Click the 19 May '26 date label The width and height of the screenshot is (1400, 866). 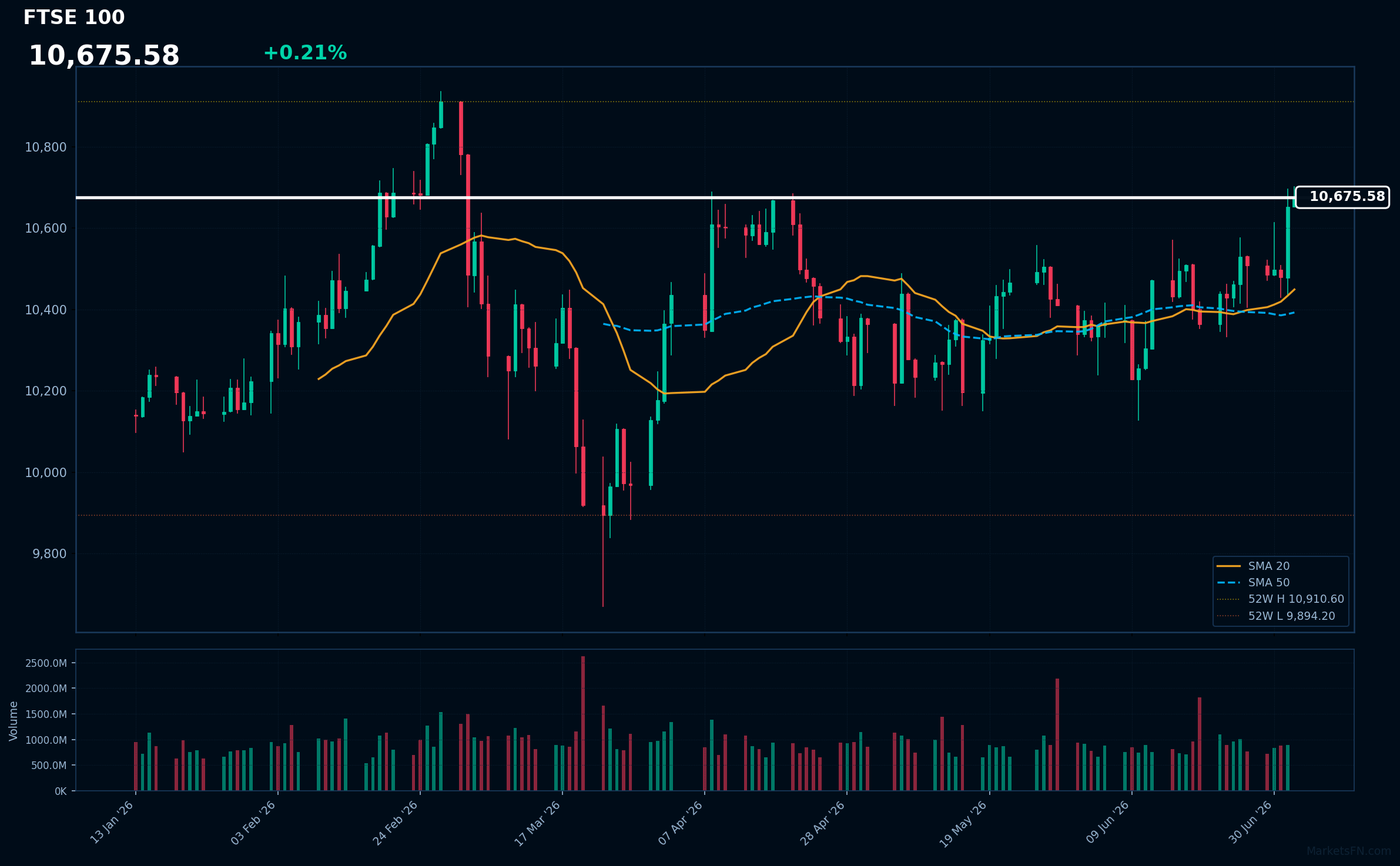coord(964,823)
